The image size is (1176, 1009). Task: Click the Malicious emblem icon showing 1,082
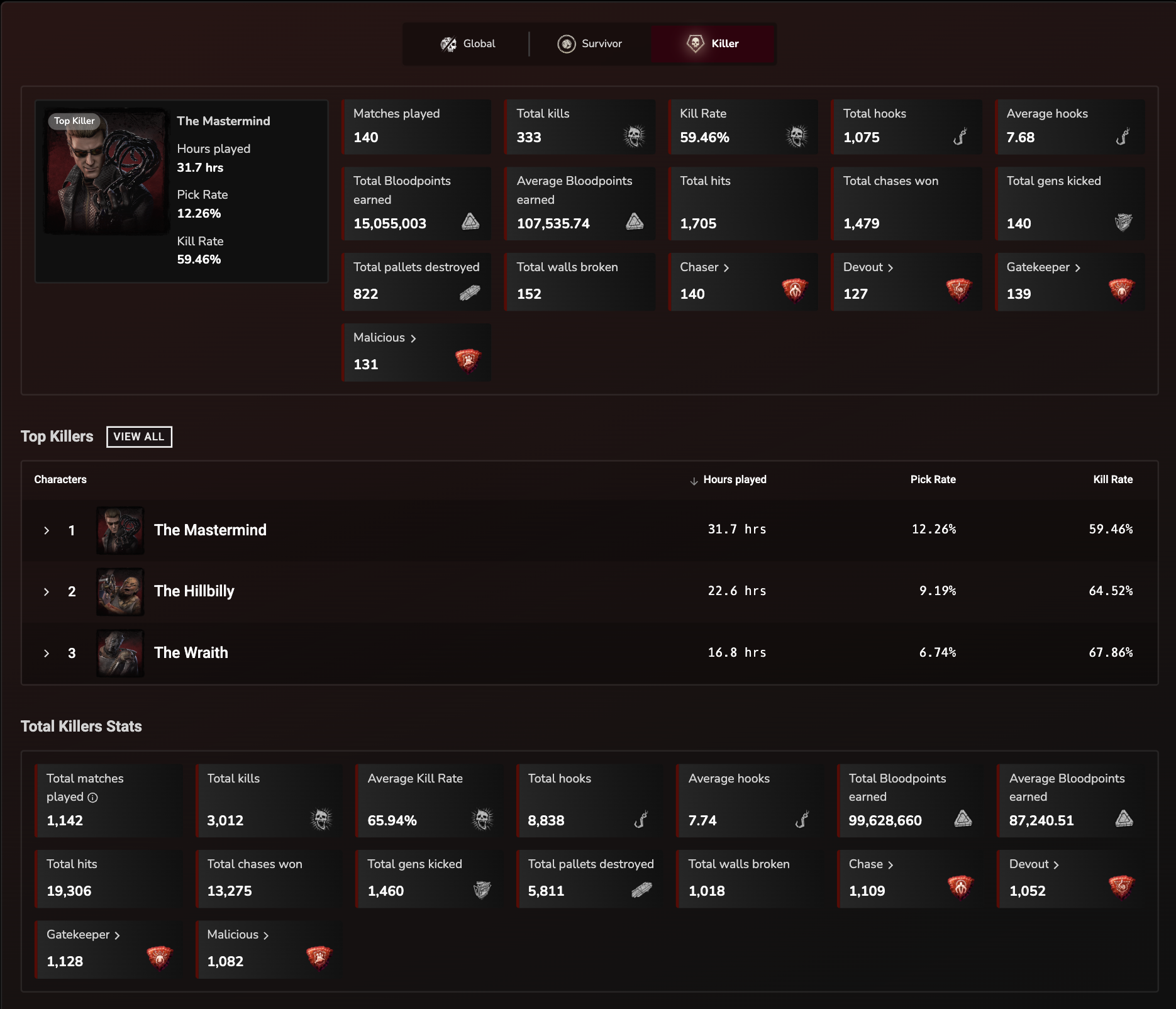319,957
